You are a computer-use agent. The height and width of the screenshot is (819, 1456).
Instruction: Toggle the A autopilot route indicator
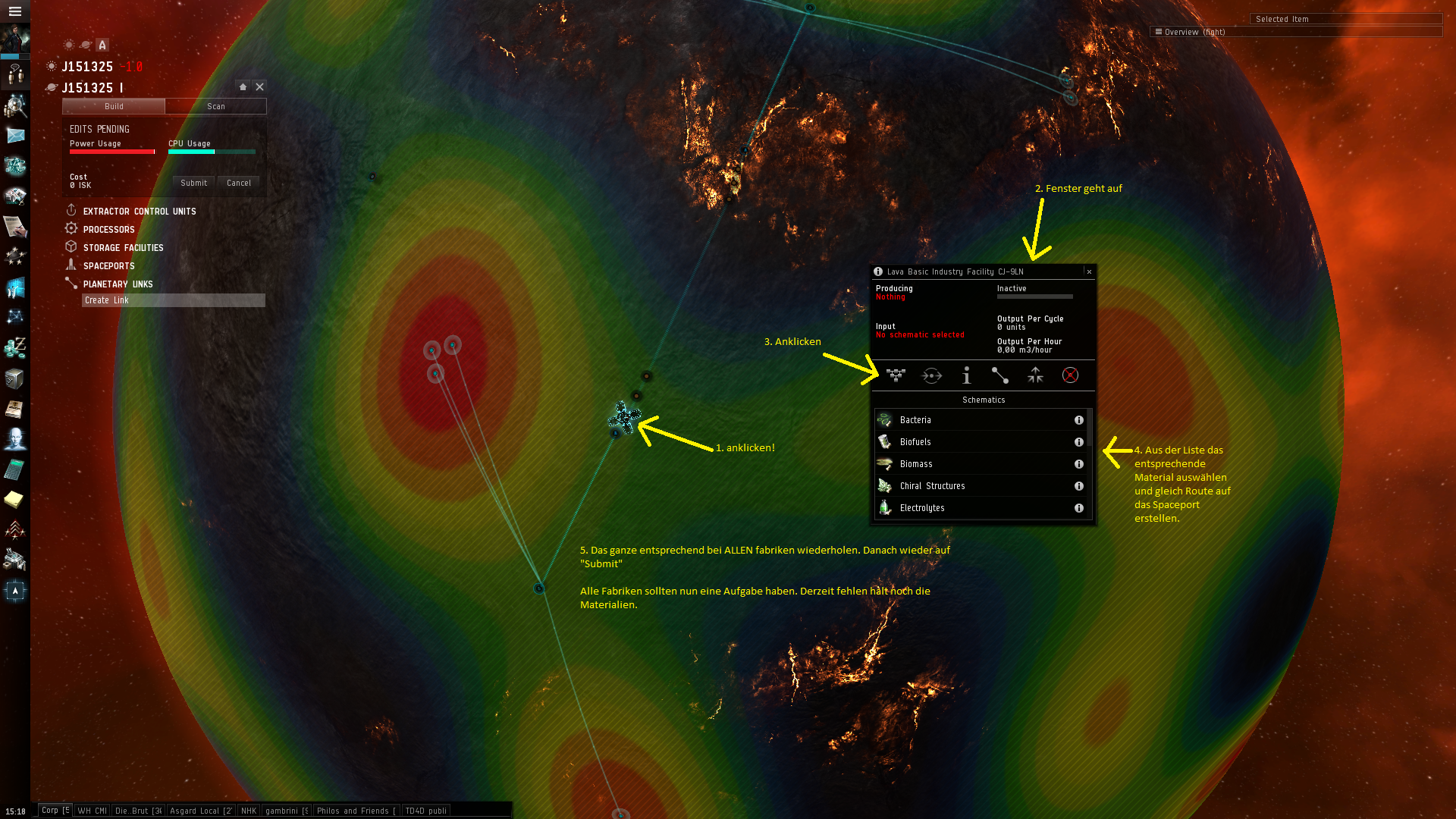102,45
